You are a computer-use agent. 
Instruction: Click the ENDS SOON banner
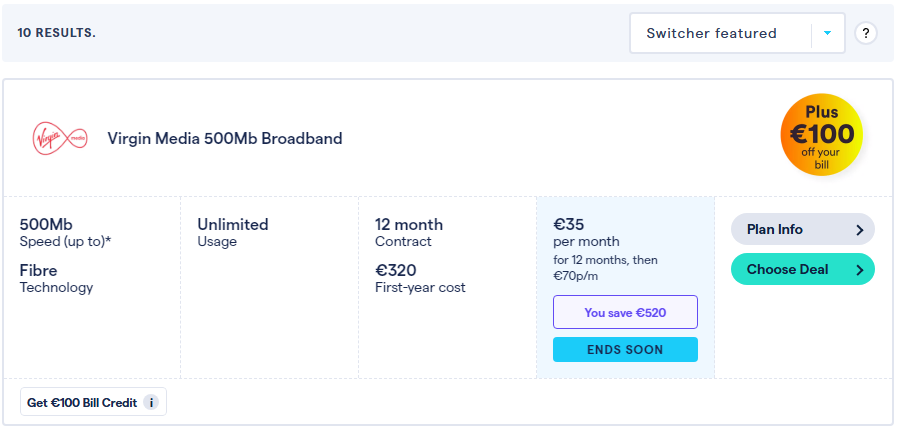[x=625, y=349]
